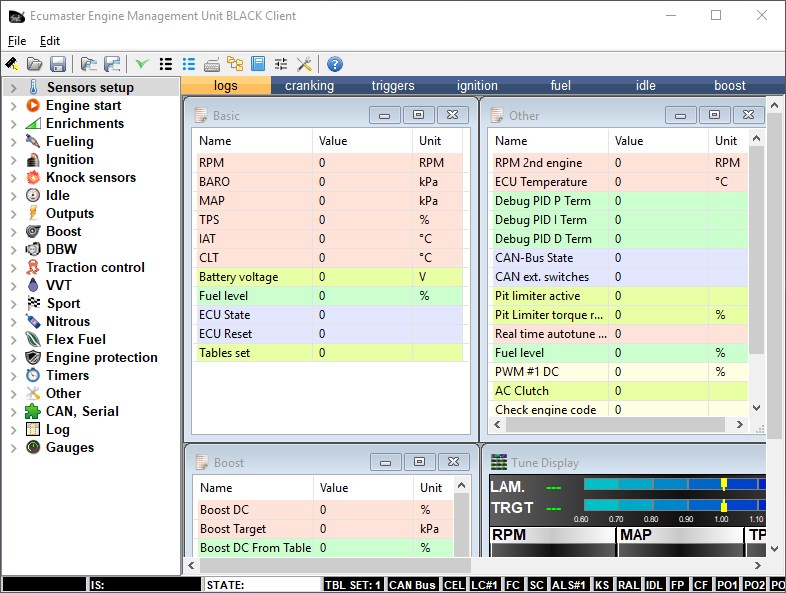
Task: Click the Save project floppy disk icon
Action: click(x=58, y=64)
